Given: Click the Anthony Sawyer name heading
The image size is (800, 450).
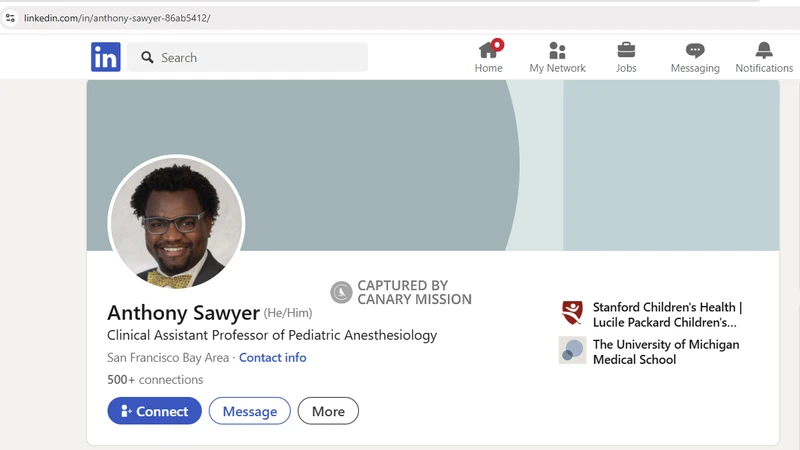Looking at the screenshot, I should (183, 313).
